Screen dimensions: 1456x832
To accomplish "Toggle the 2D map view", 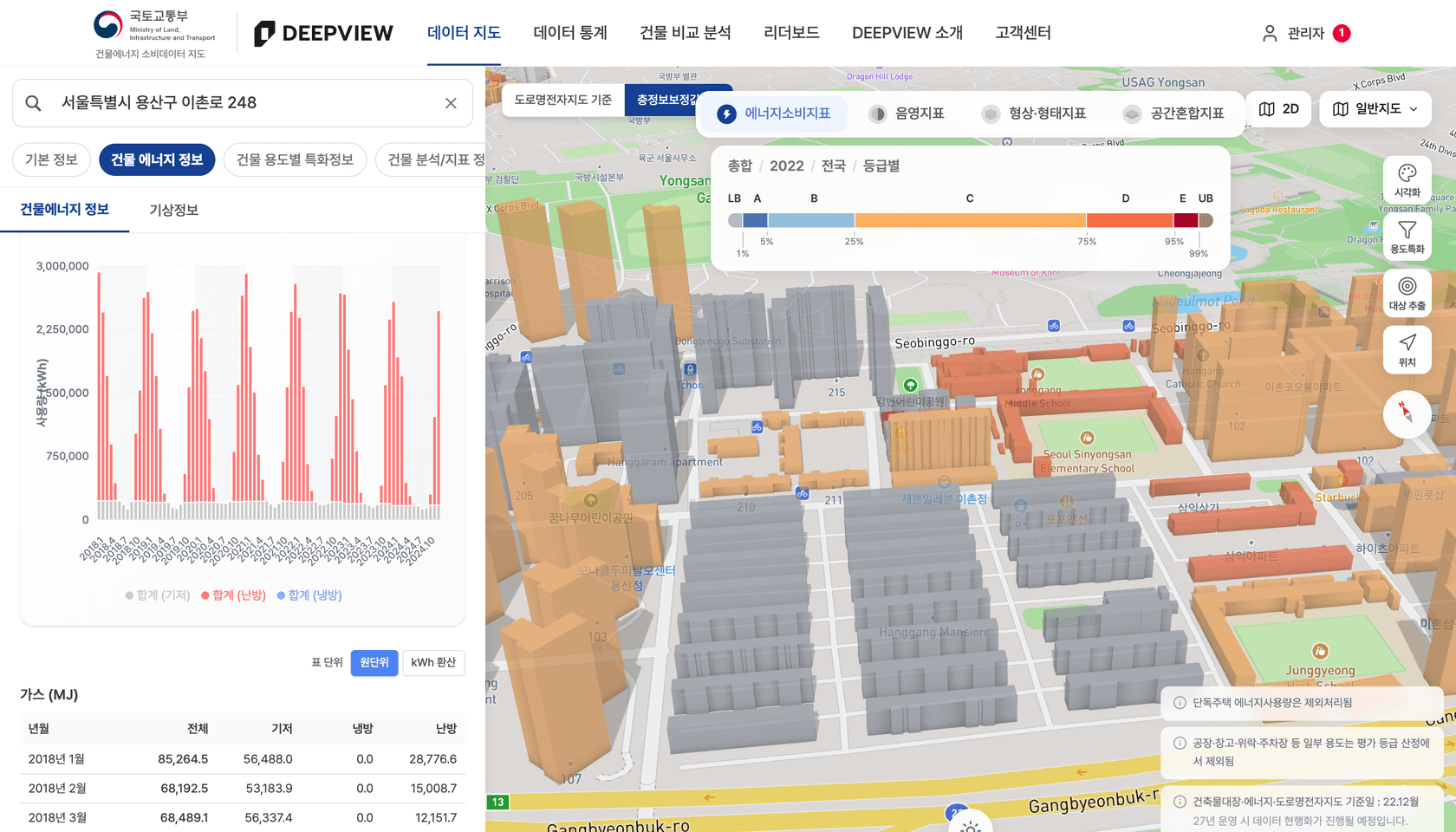I will tap(1279, 109).
